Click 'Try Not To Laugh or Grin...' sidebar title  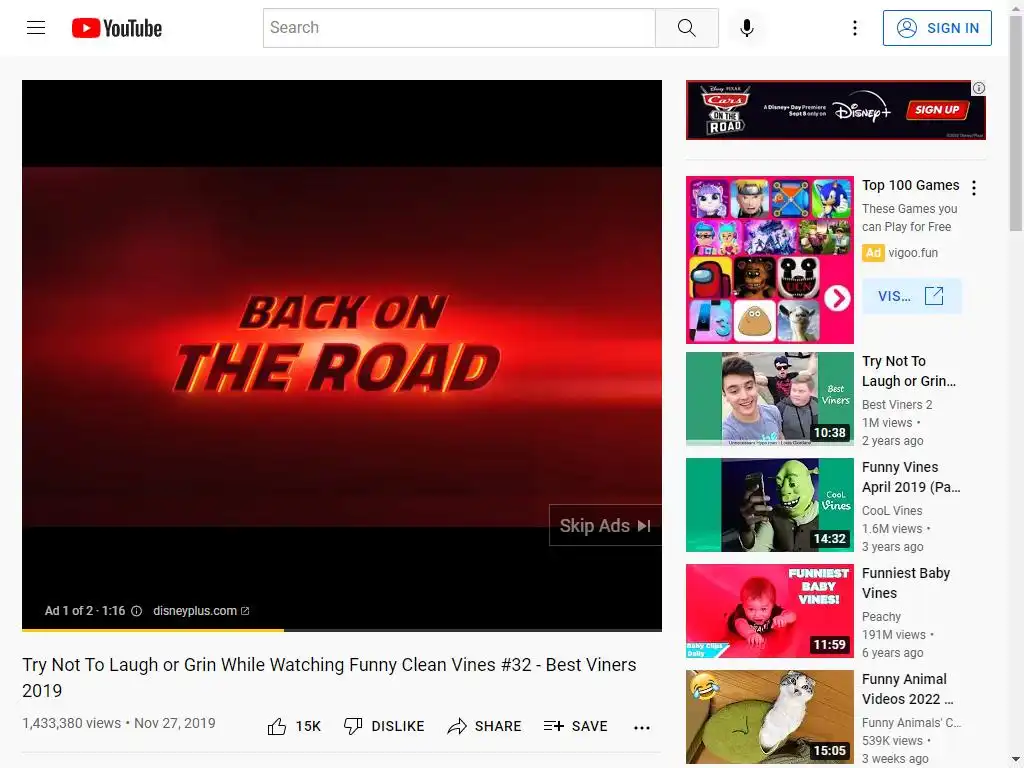(909, 371)
